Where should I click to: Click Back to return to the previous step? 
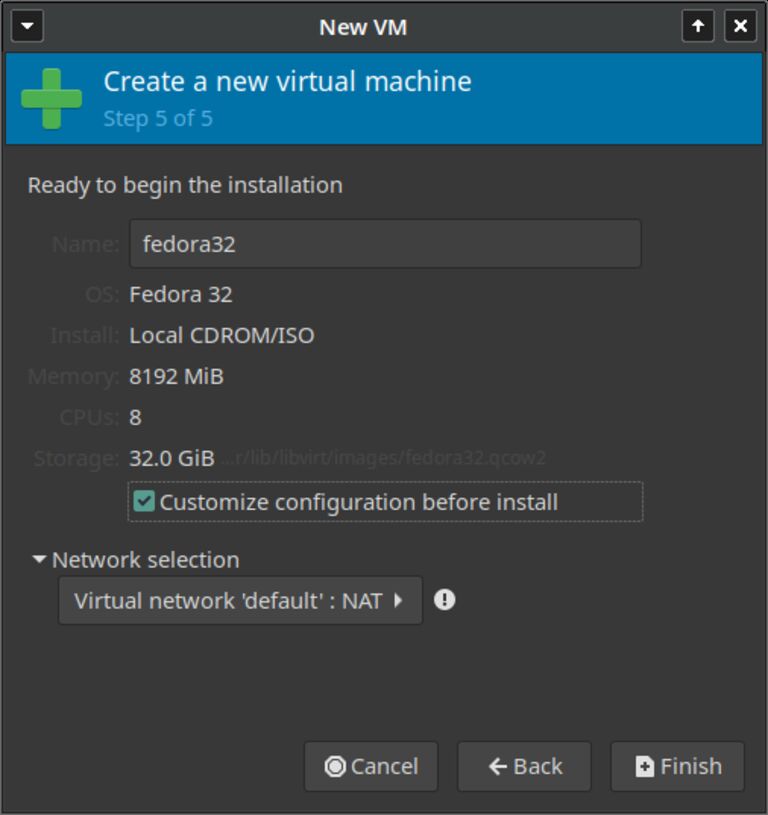524,767
